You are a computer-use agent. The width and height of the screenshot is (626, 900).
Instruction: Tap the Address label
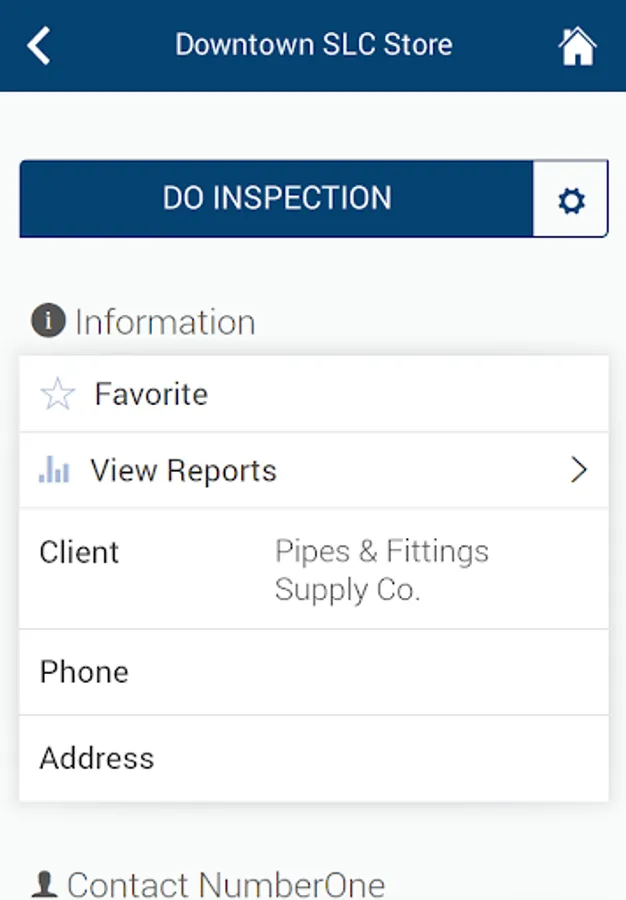click(x=97, y=758)
